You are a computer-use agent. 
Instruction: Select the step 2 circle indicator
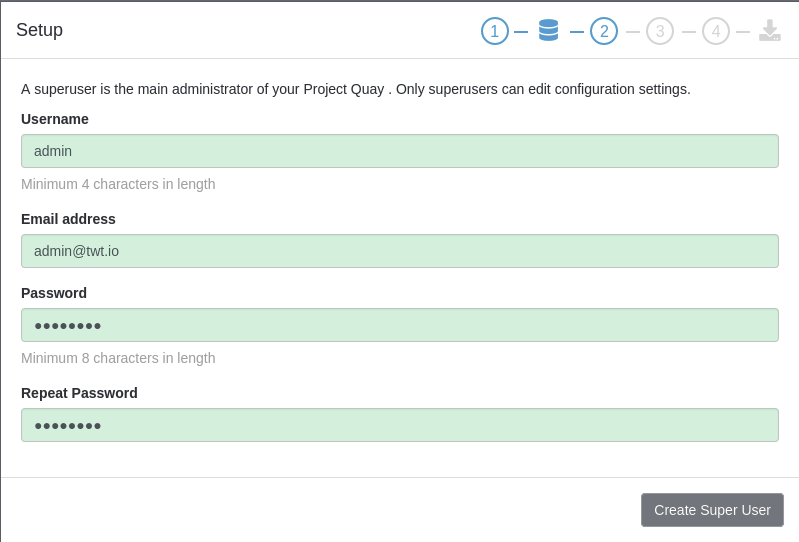click(604, 31)
